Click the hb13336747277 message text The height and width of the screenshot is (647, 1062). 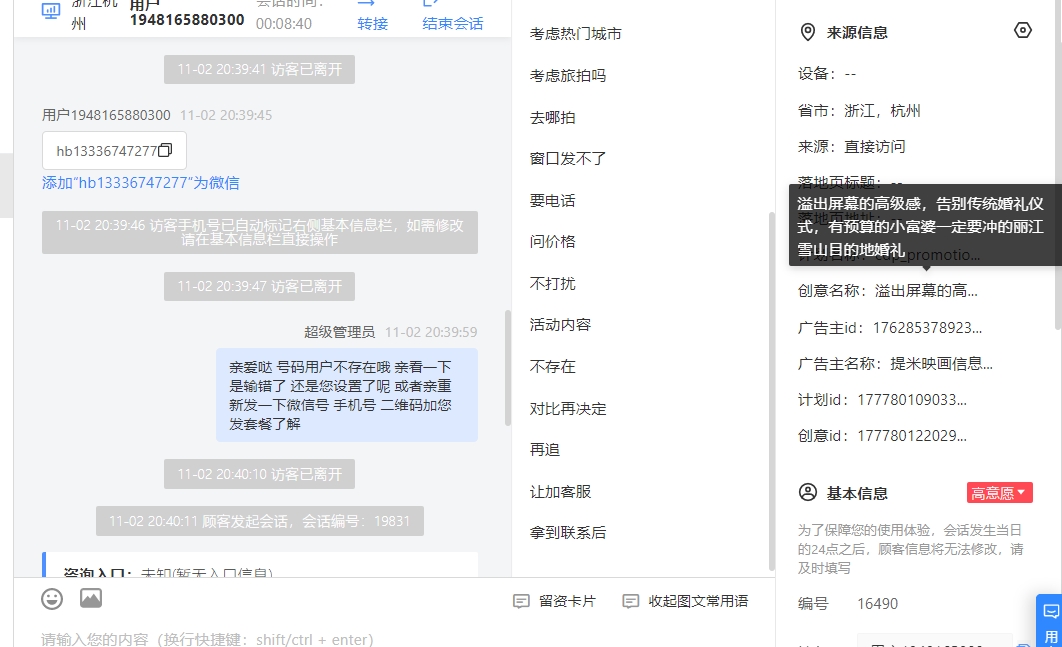(106, 151)
